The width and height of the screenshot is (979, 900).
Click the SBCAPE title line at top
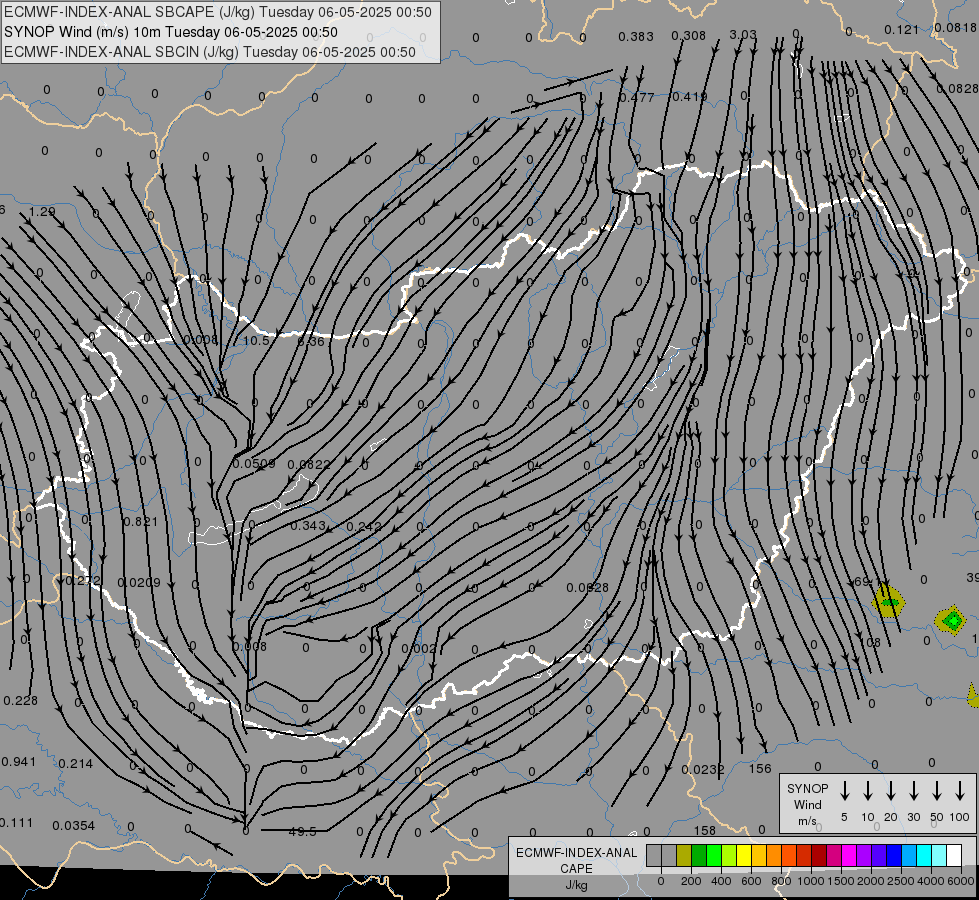point(217,12)
